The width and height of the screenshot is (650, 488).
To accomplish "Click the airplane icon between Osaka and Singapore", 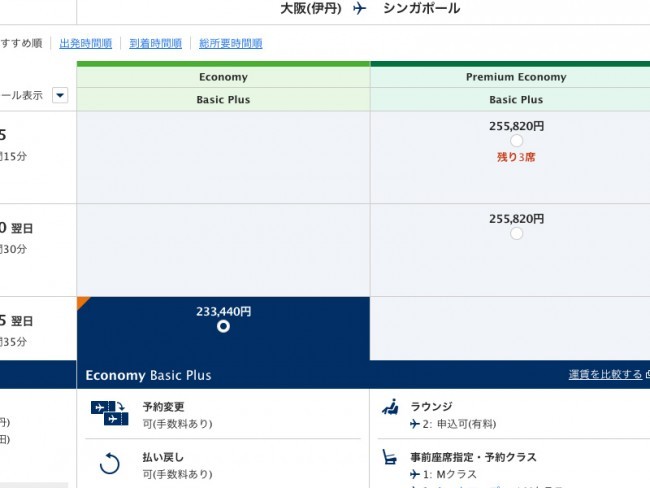I will (x=360, y=9).
